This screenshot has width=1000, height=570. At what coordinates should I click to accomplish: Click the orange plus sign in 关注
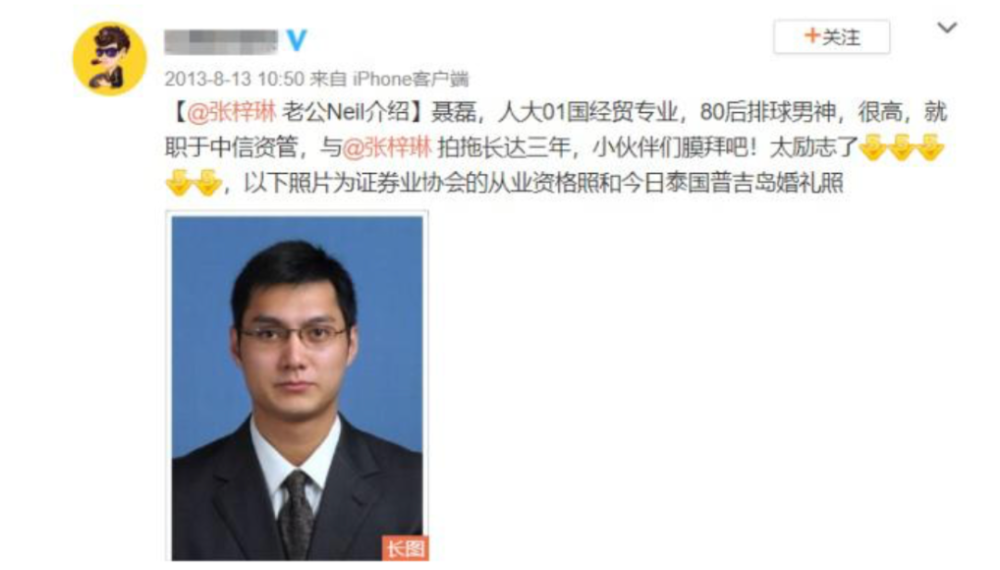[811, 36]
